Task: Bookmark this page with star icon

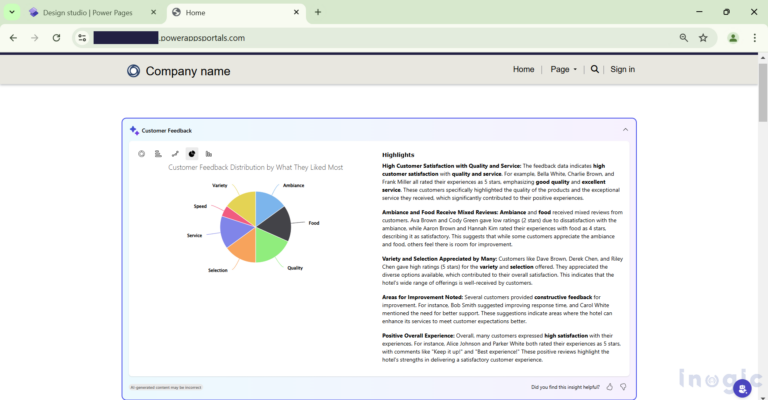Action: [703, 38]
